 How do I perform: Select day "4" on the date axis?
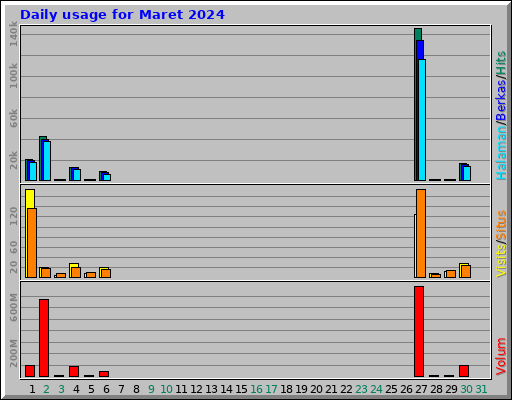click(76, 389)
